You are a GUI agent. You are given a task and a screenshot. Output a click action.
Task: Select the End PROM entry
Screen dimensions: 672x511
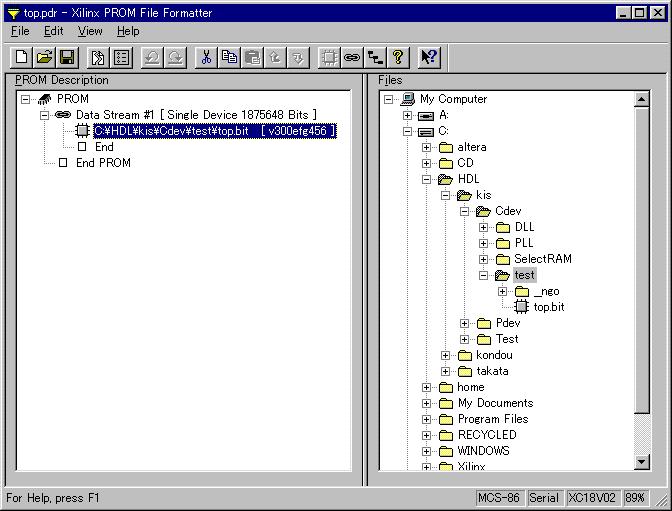click(x=103, y=163)
